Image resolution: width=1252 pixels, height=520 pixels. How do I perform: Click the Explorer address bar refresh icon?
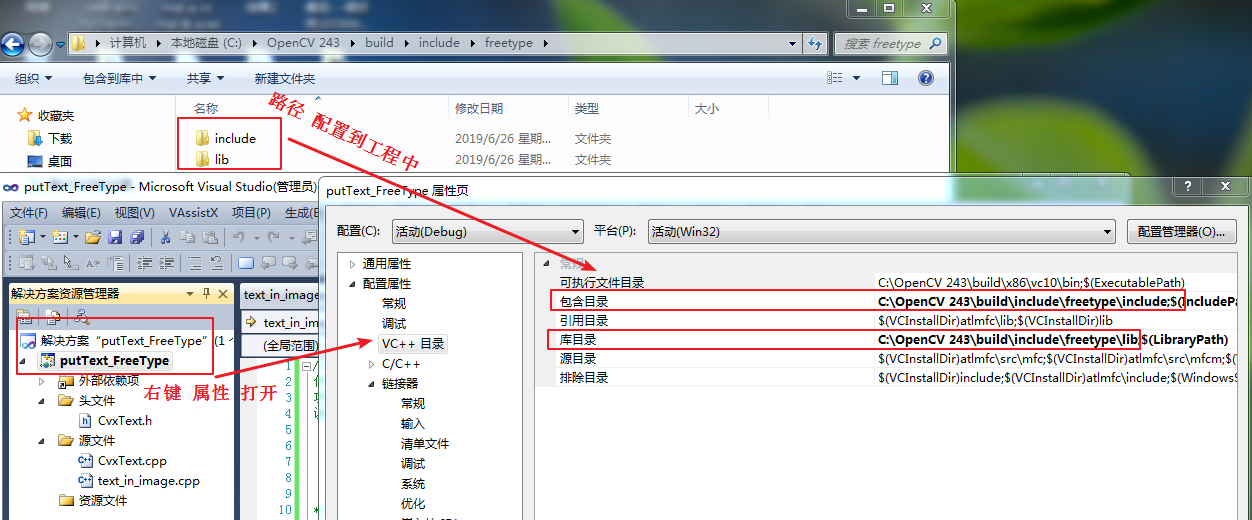point(815,44)
